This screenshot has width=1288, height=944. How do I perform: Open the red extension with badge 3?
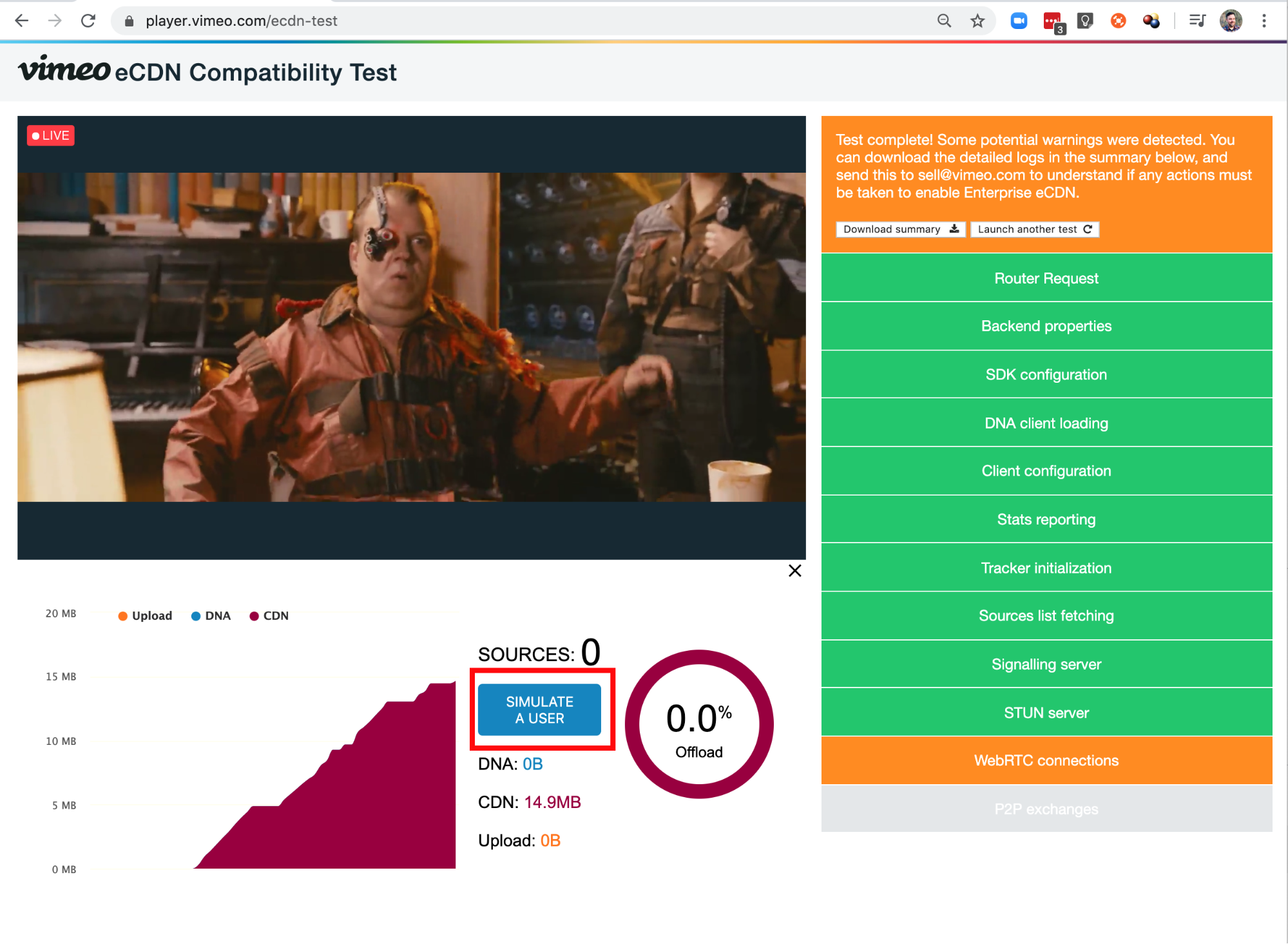click(x=1053, y=23)
